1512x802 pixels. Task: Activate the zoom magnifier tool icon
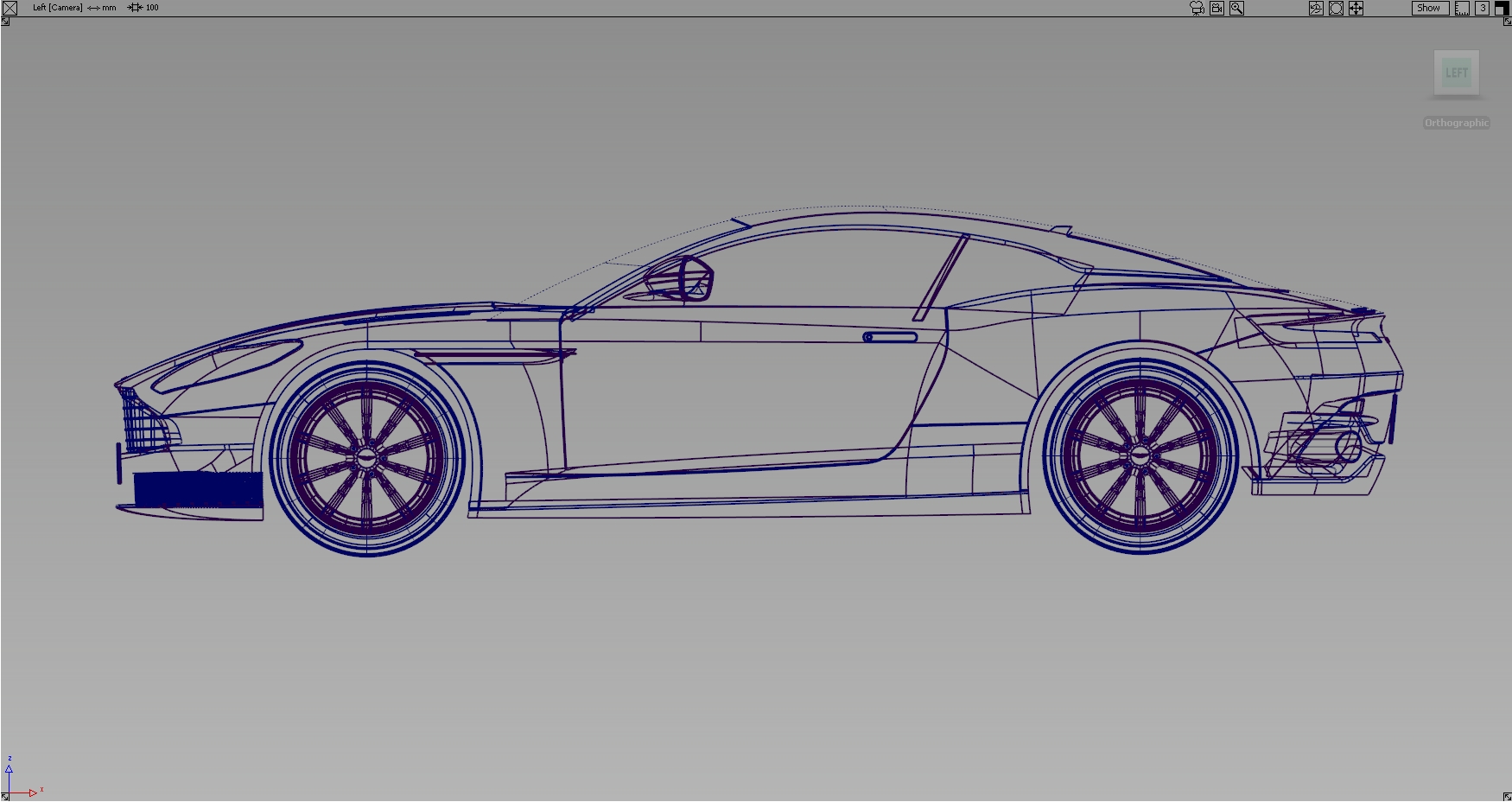1237,8
